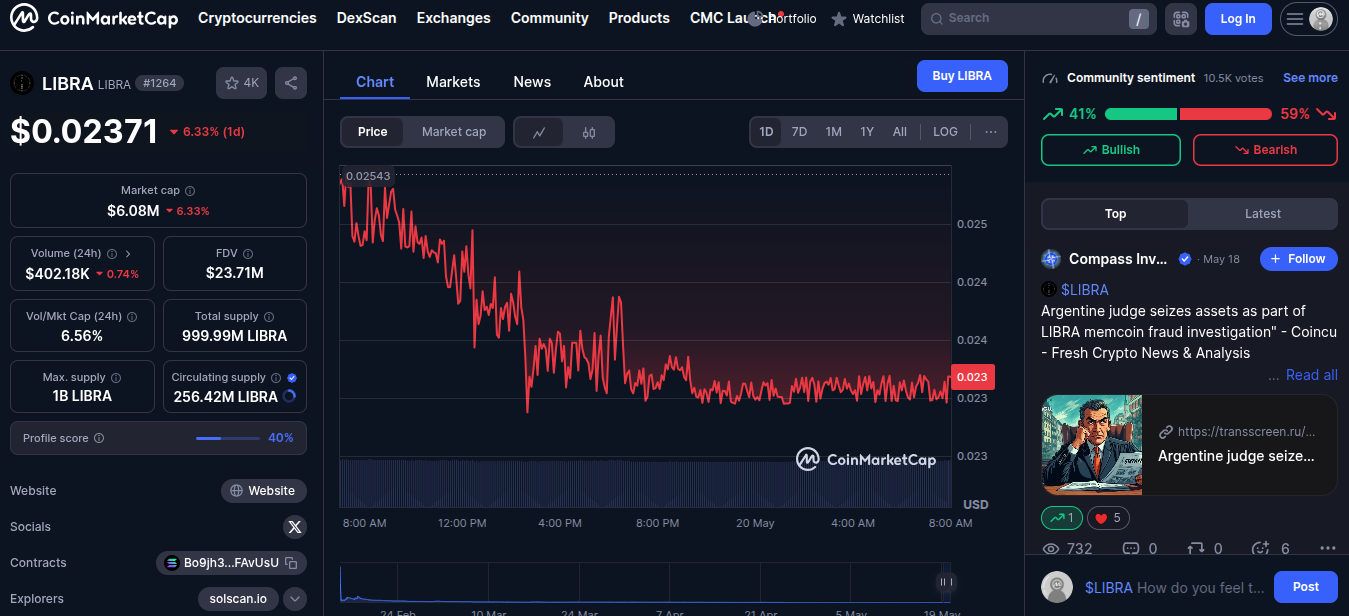This screenshot has width=1349, height=616.
Task: Click the CoinMarketCap logo
Action: tap(94, 18)
